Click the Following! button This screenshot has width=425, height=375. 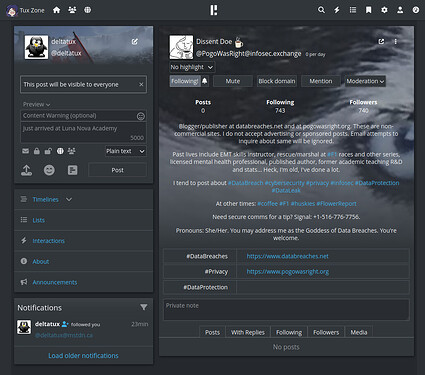[x=185, y=81]
